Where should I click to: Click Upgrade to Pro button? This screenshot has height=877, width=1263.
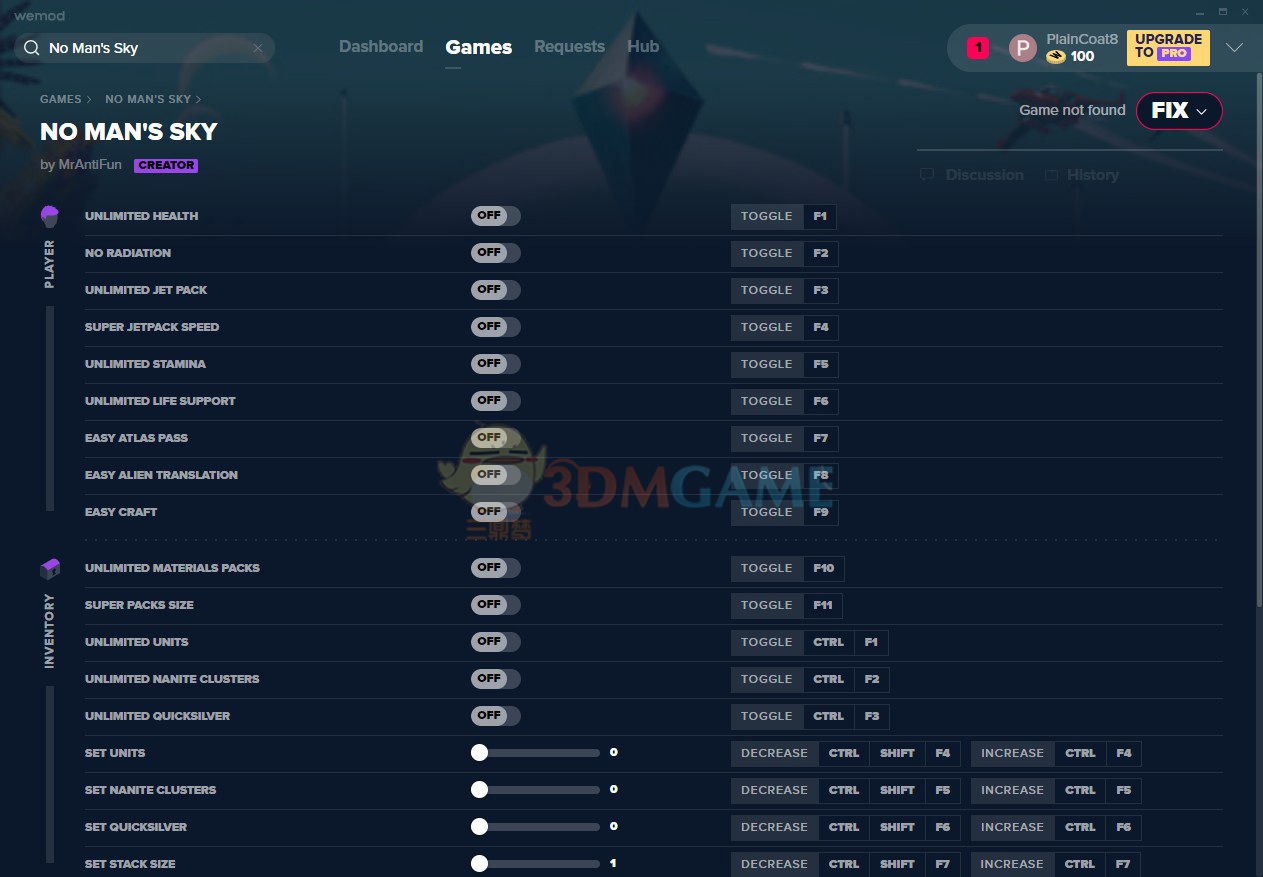(x=1168, y=47)
